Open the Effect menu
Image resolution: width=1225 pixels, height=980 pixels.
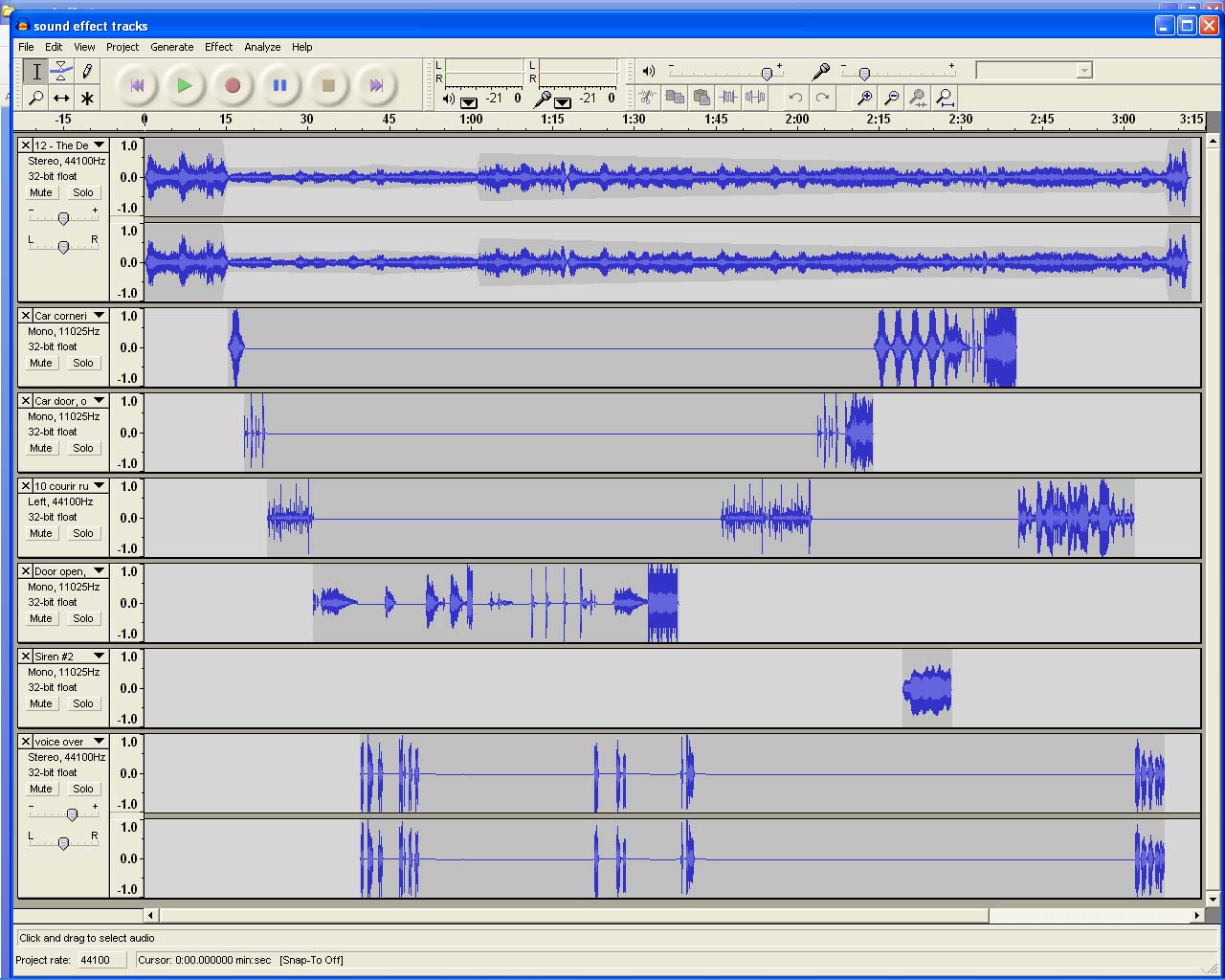coord(218,47)
